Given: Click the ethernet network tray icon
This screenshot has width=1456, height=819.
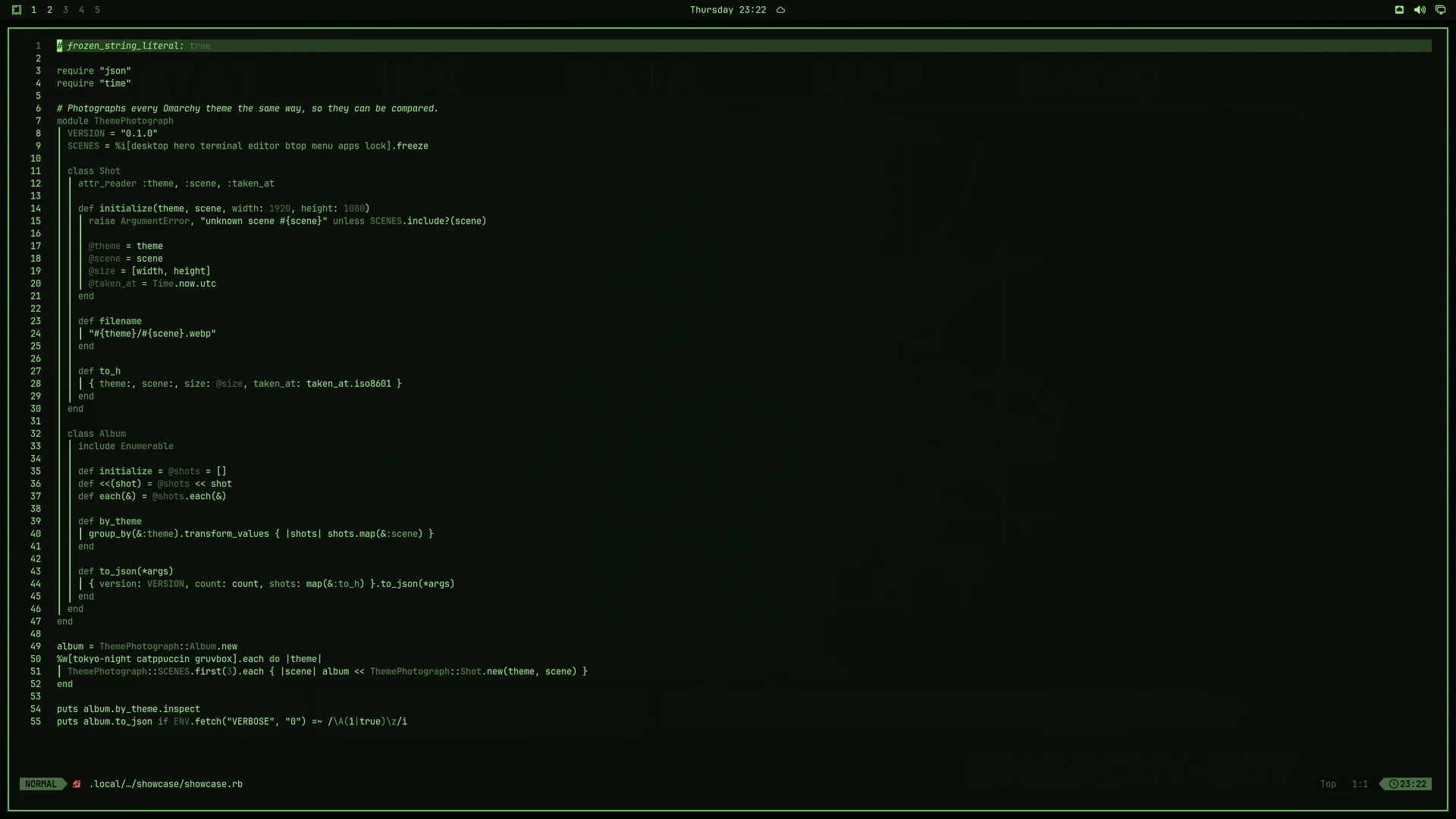Looking at the screenshot, I should pos(1399,10).
